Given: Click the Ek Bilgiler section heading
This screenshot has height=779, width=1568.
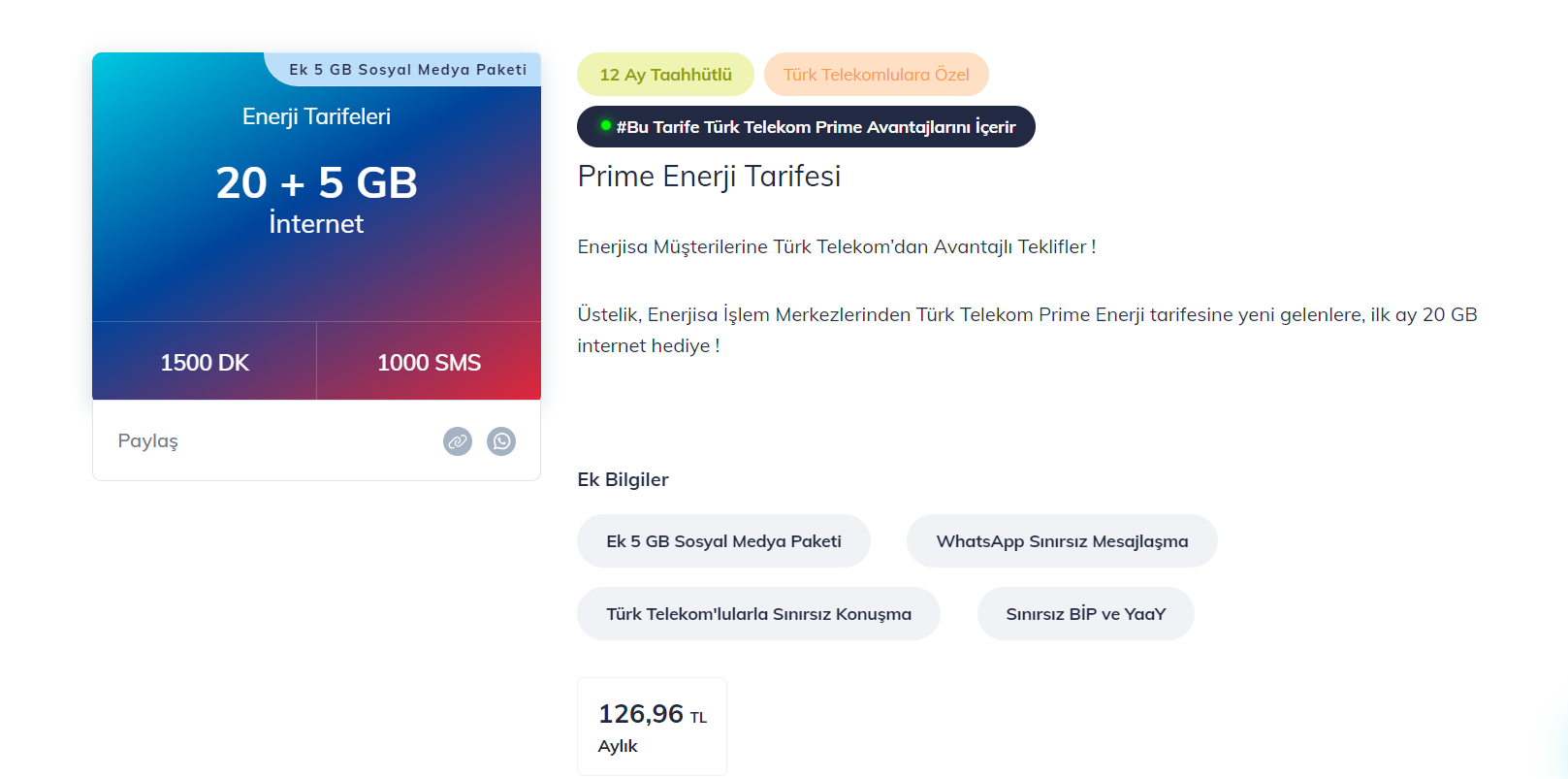Looking at the screenshot, I should point(623,479).
